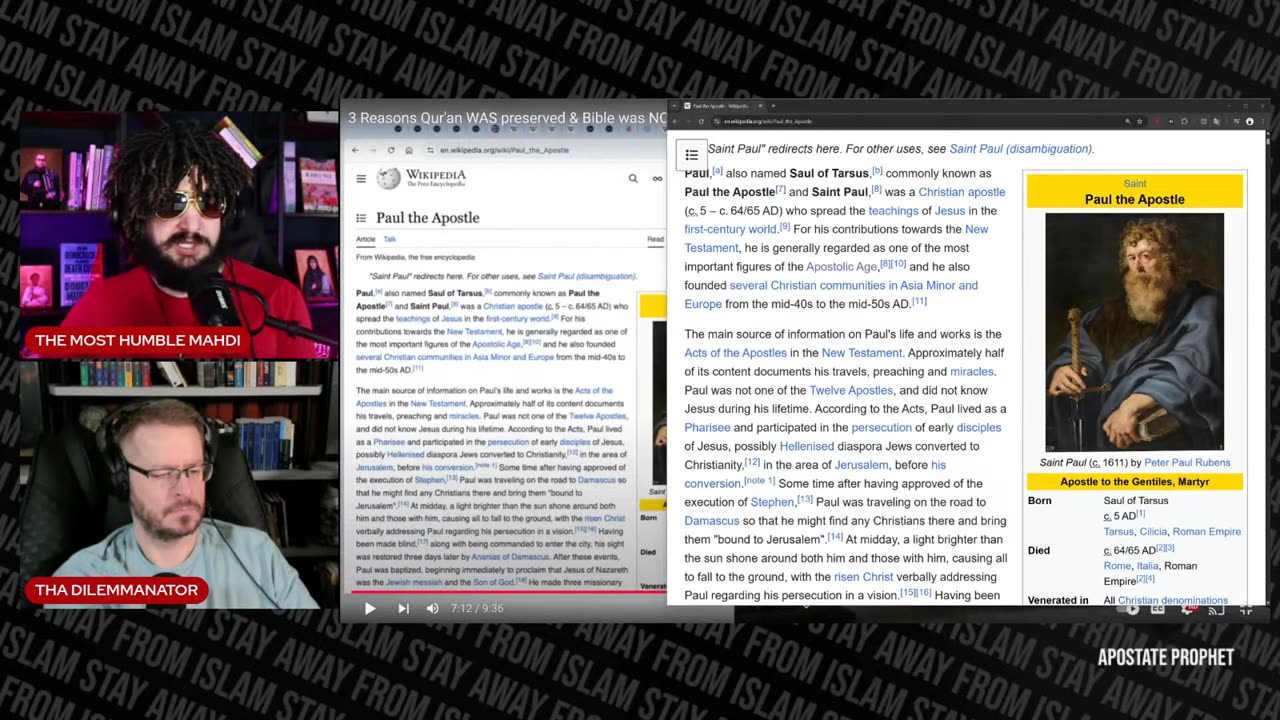Image resolution: width=1280 pixels, height=720 pixels.
Task: Toggle table of contents button on right page
Action: pyautogui.click(x=691, y=155)
